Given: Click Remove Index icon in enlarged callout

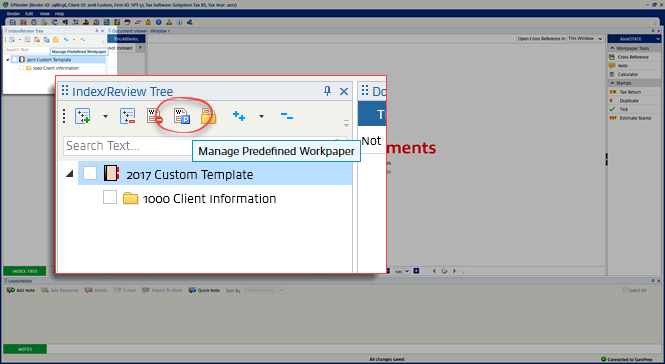Looking at the screenshot, I should (x=127, y=116).
